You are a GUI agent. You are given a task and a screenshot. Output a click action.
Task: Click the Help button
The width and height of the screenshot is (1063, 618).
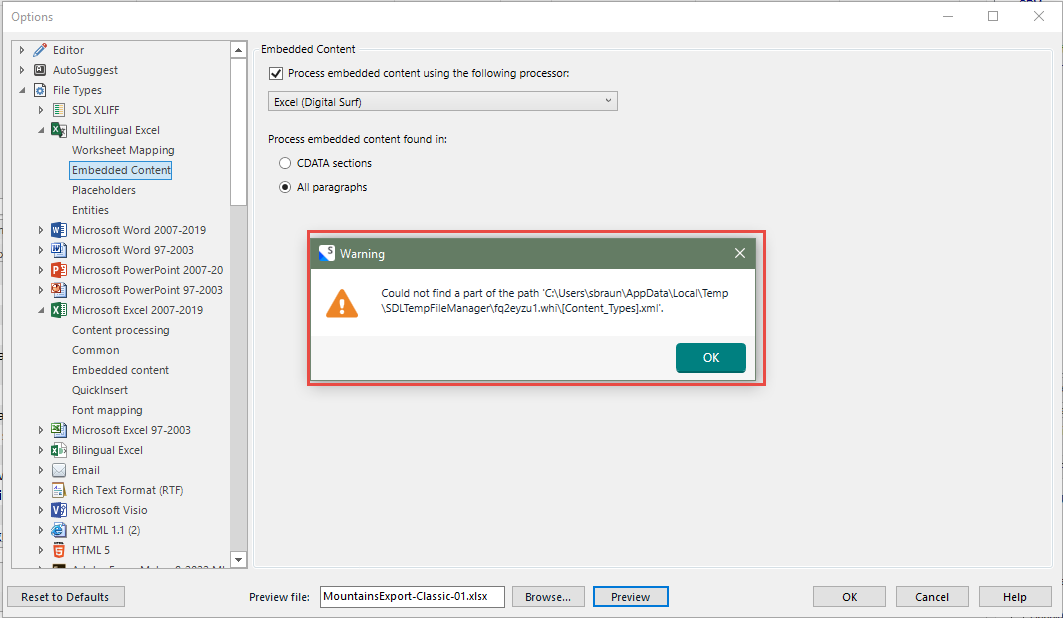(1015, 597)
